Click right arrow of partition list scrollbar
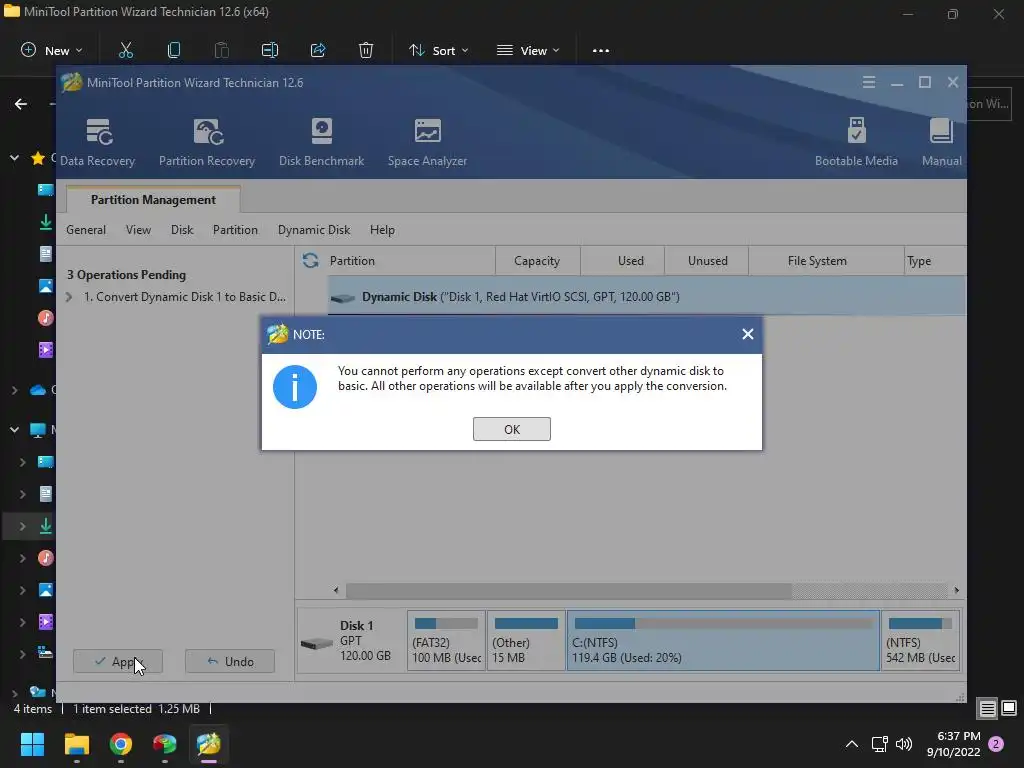 pyautogui.click(x=956, y=590)
